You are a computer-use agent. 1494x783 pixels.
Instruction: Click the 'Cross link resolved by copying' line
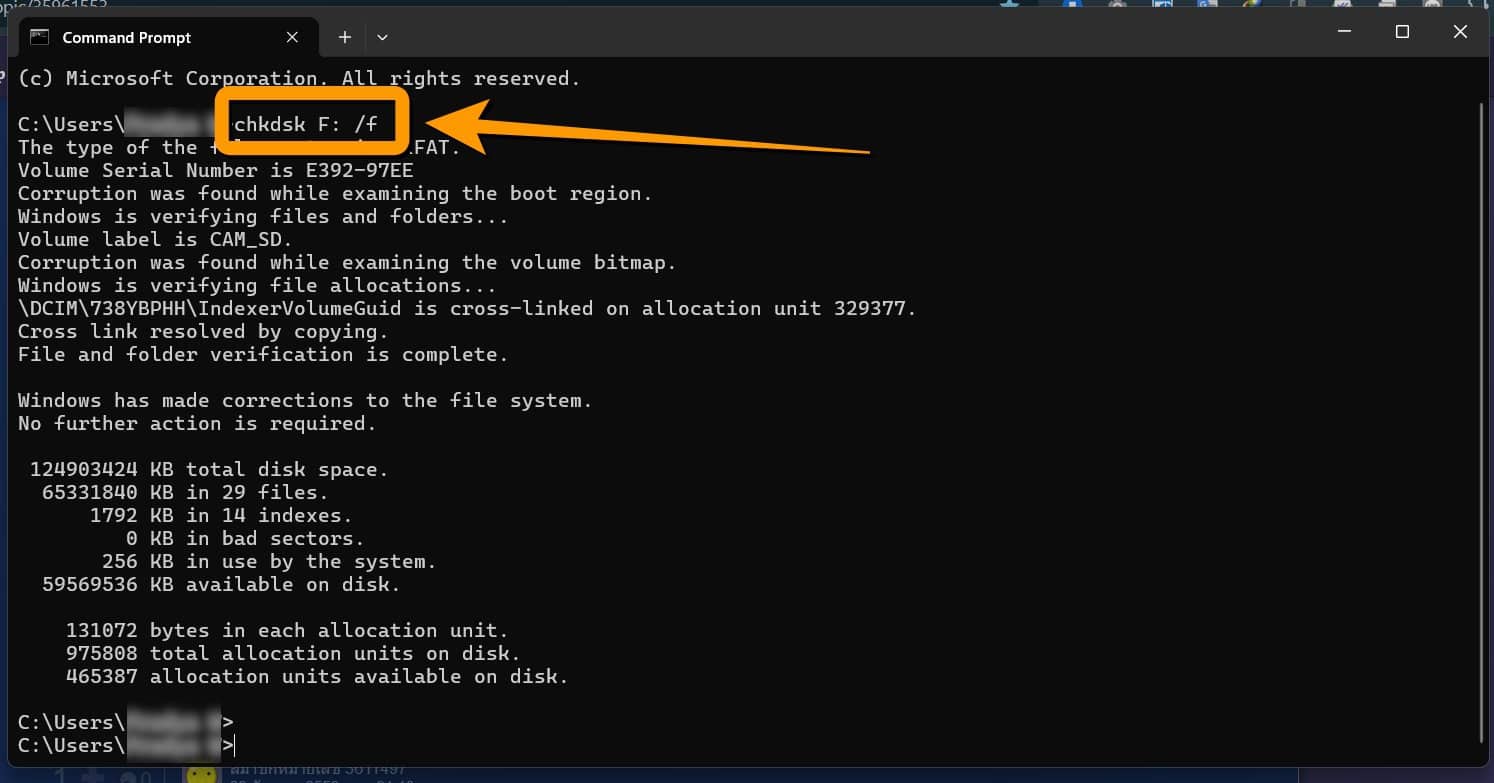203,331
